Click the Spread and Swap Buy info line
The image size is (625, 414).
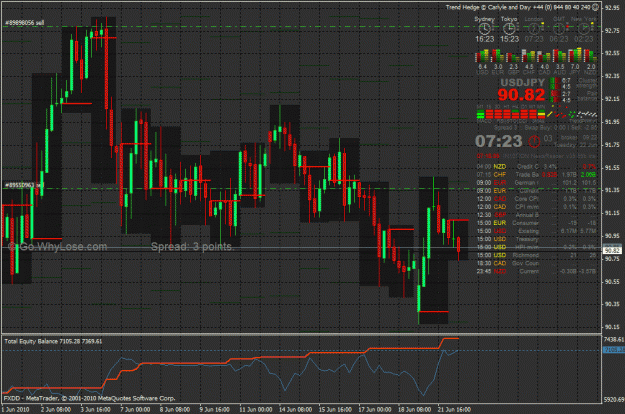click(545, 128)
